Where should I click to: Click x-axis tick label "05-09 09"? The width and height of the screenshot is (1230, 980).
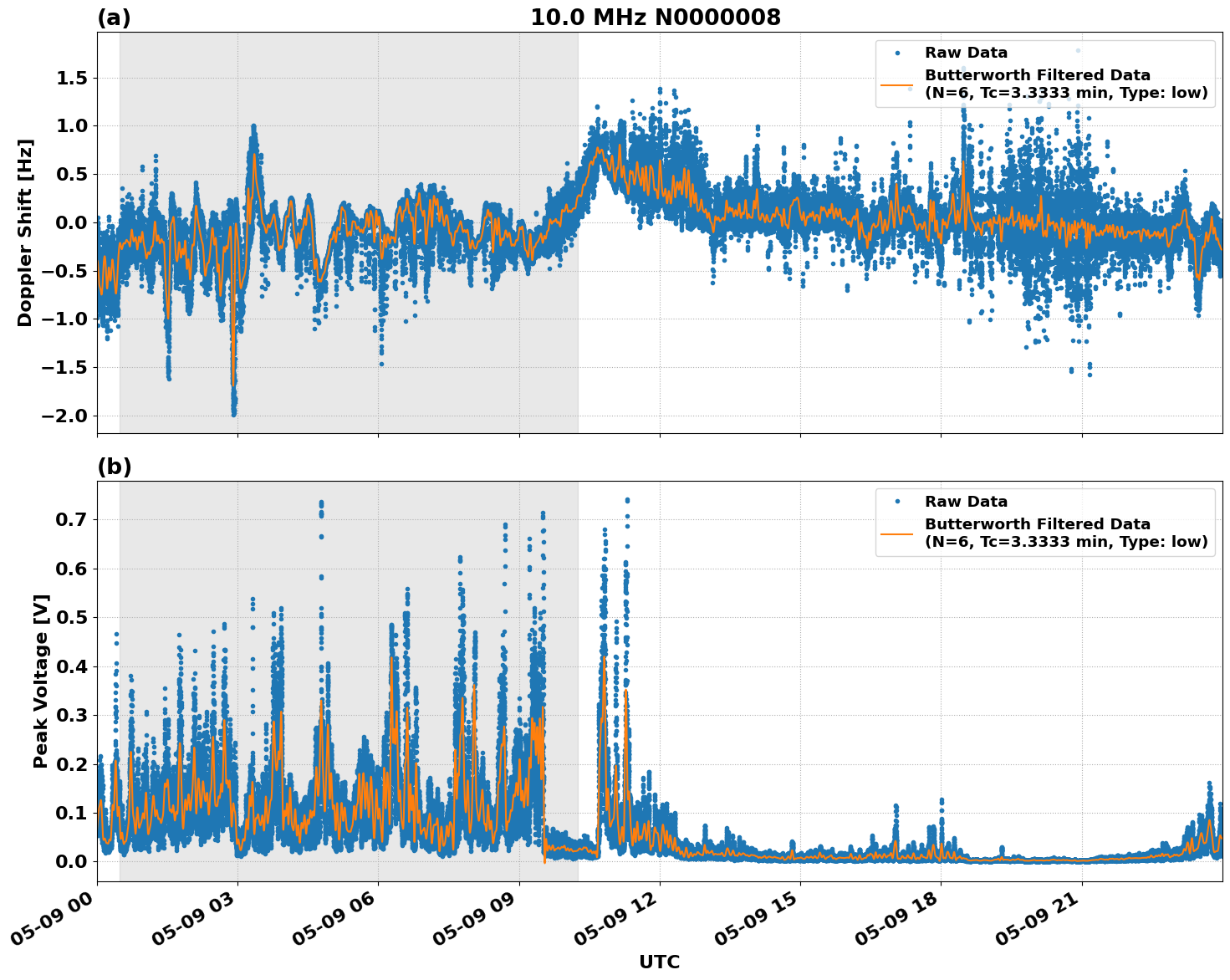tap(475, 918)
